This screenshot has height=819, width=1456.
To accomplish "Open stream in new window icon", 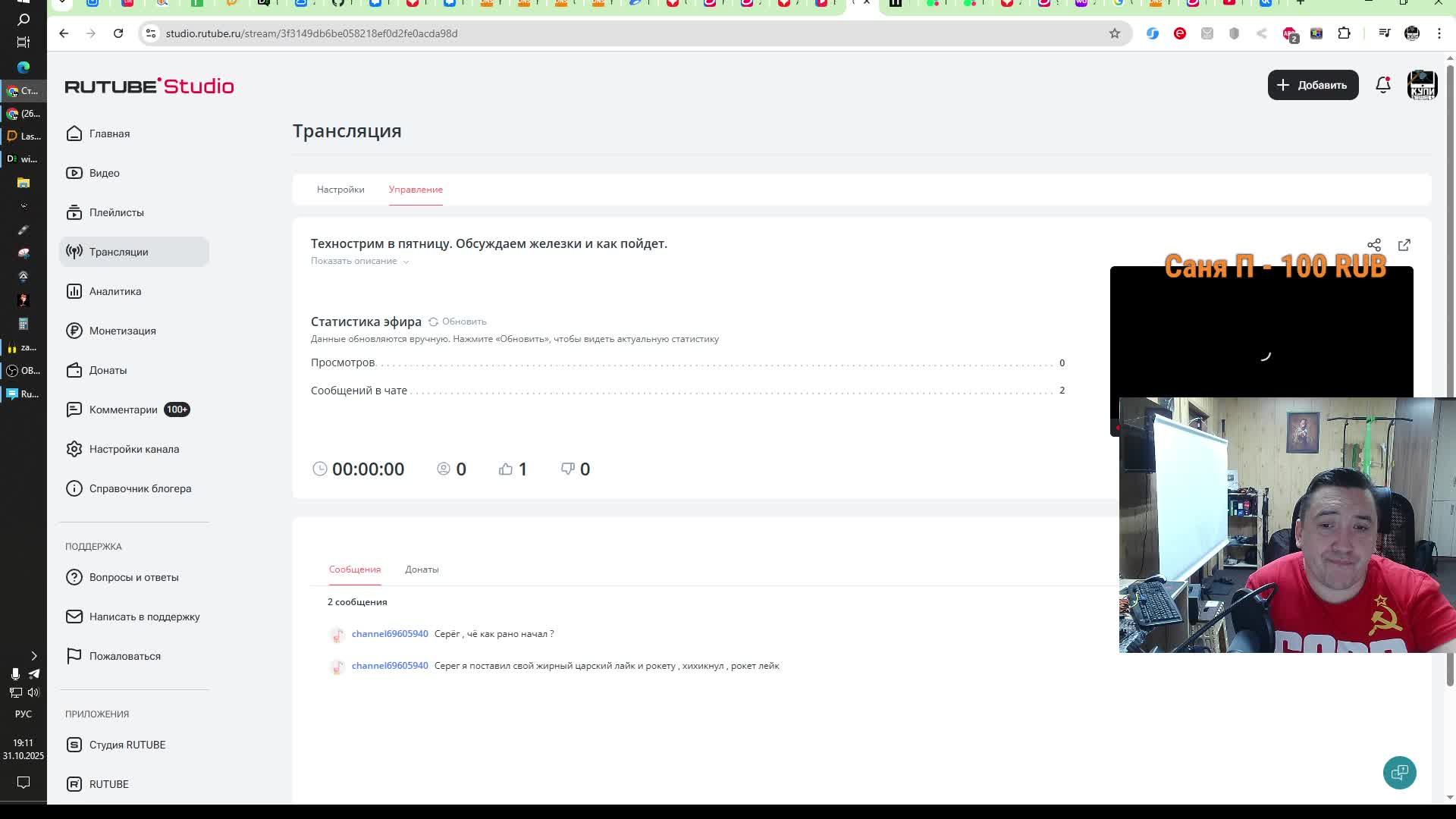I will pos(1404,245).
